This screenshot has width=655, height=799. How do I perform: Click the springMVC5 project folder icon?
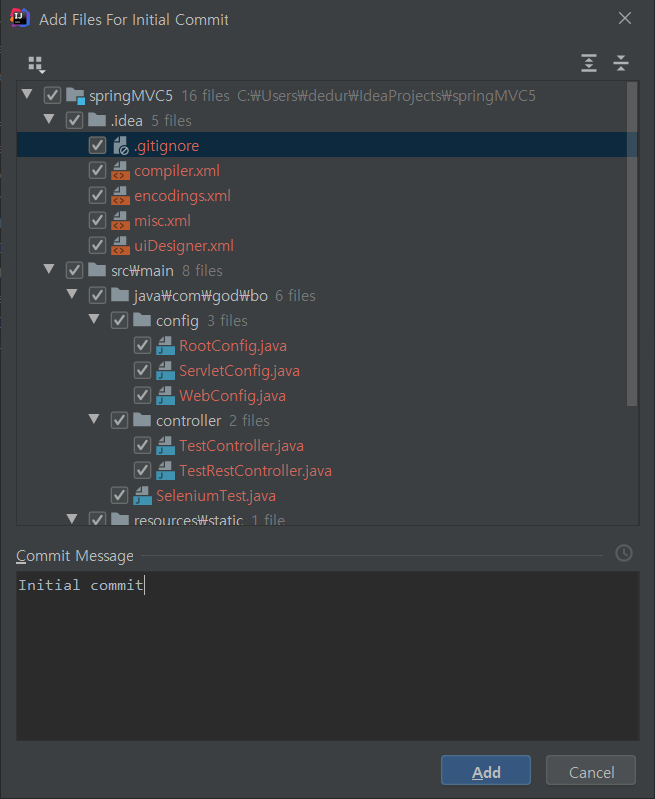tap(75, 96)
